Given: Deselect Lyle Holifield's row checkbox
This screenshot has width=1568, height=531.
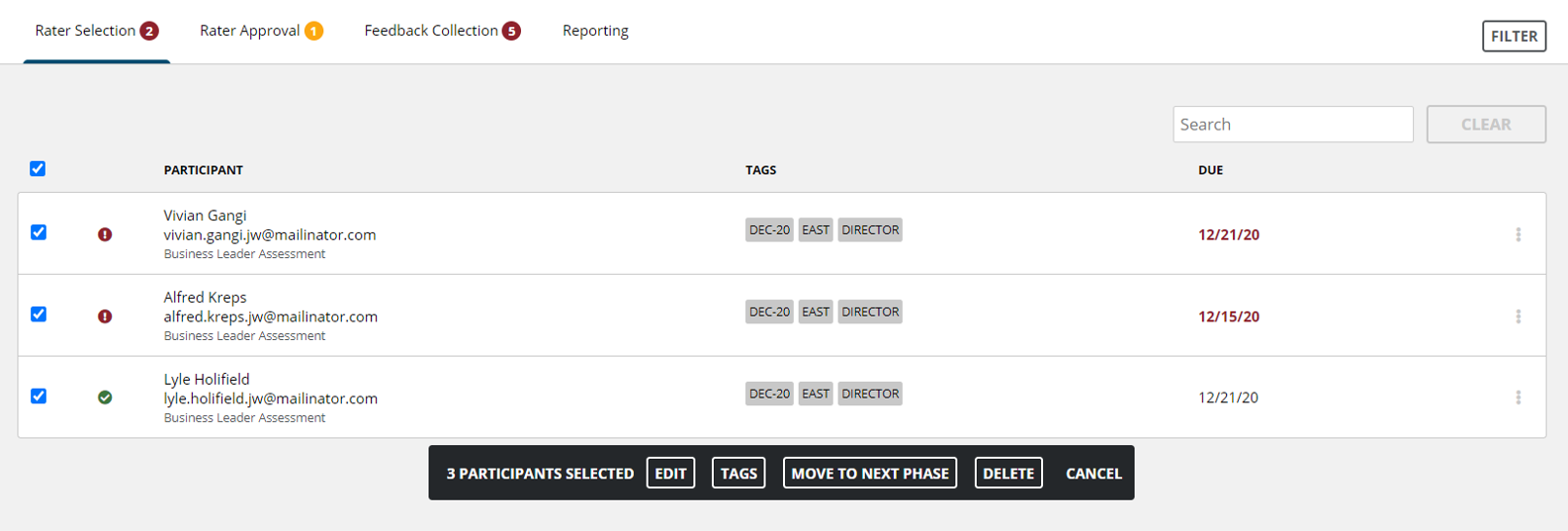Looking at the screenshot, I should (39, 396).
